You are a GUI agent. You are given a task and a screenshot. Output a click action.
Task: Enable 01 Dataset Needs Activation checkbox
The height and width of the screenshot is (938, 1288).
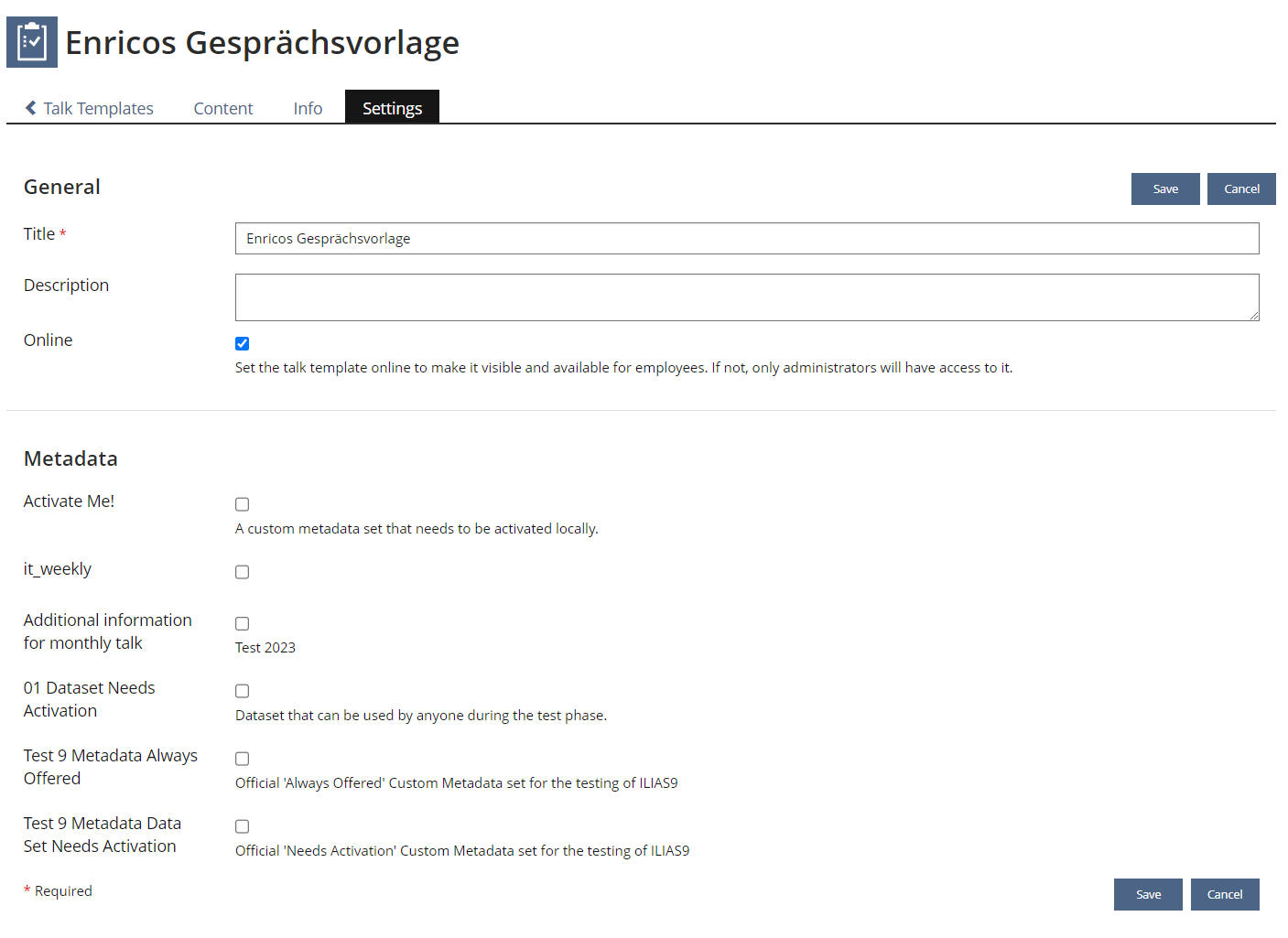pyautogui.click(x=243, y=691)
